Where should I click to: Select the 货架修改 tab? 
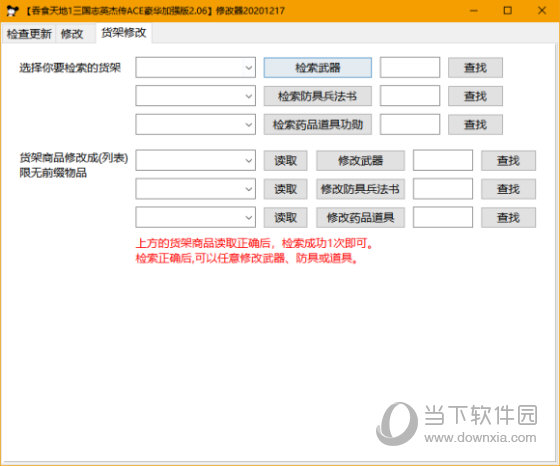tap(124, 33)
